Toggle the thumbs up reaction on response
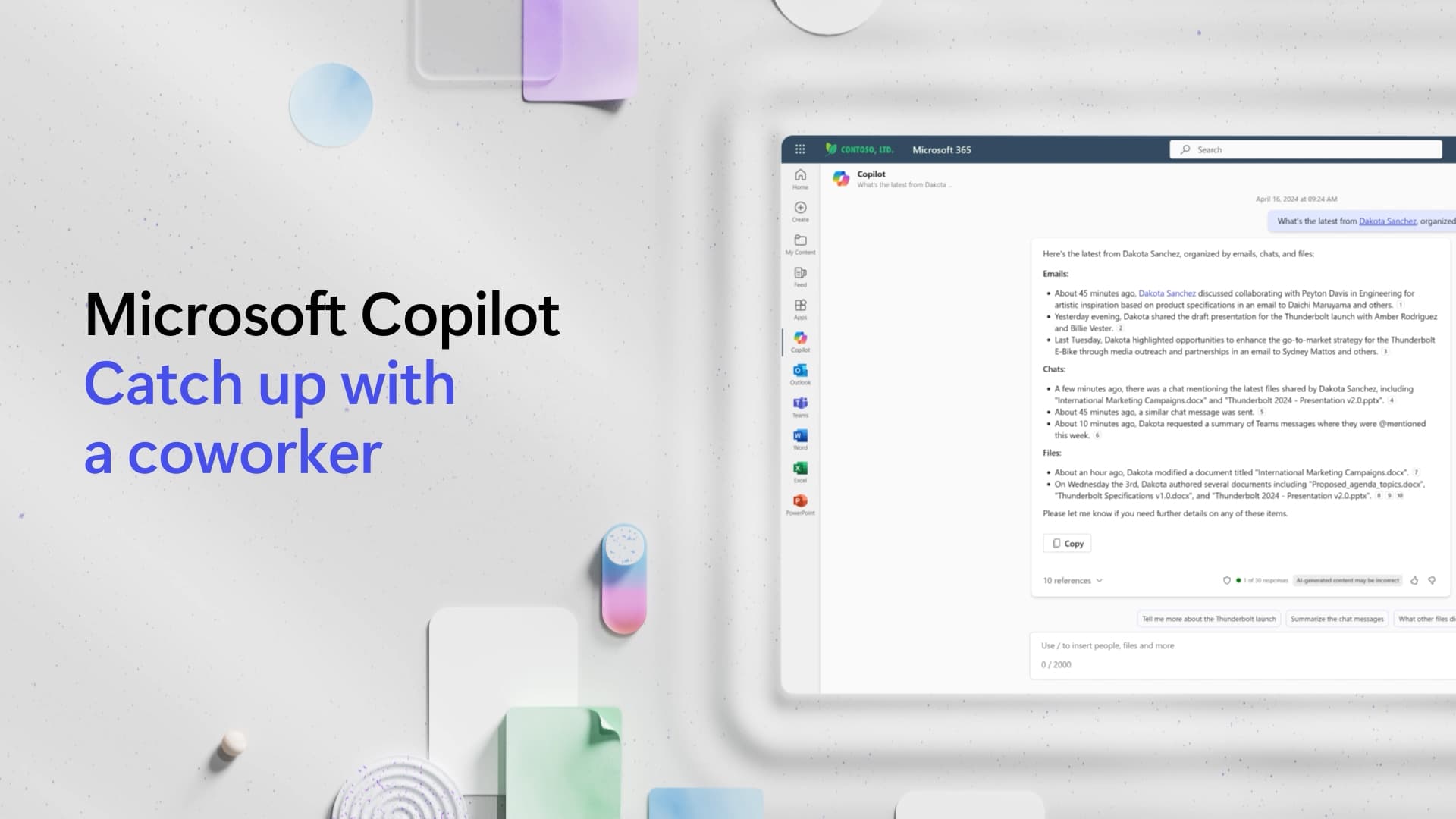 click(1415, 580)
